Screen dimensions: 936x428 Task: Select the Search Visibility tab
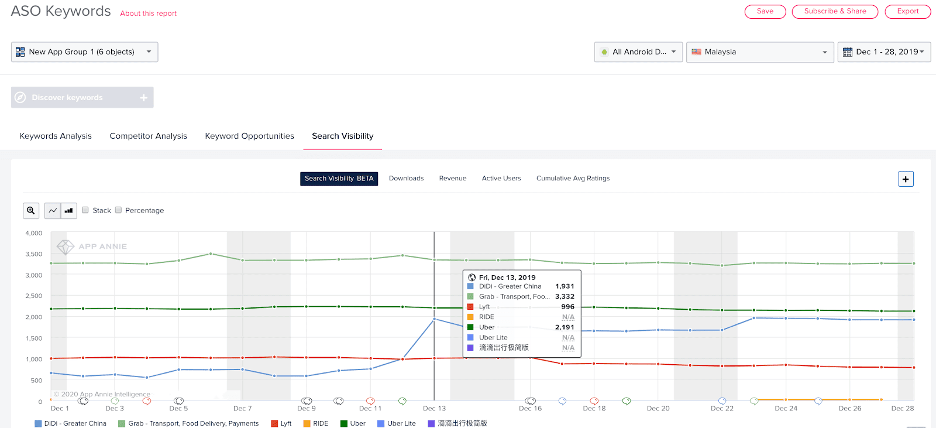[343, 136]
